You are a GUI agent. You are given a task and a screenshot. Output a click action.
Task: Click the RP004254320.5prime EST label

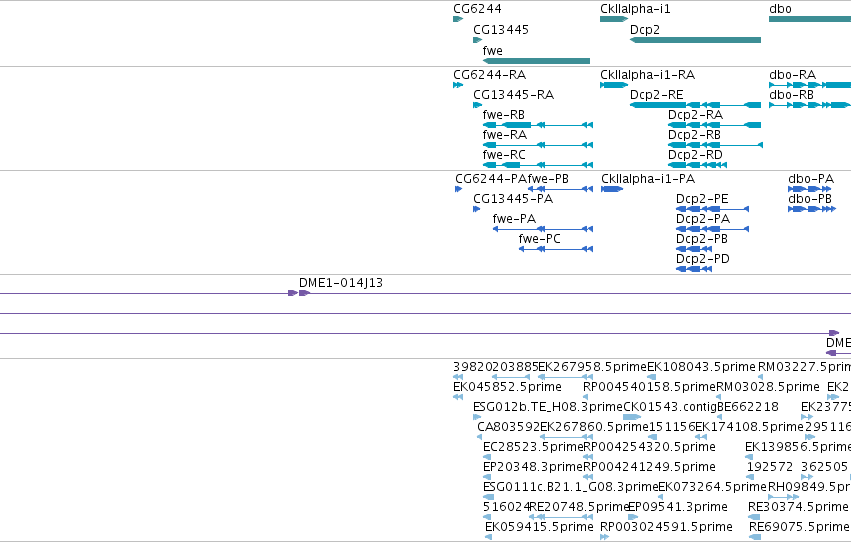coord(649,448)
